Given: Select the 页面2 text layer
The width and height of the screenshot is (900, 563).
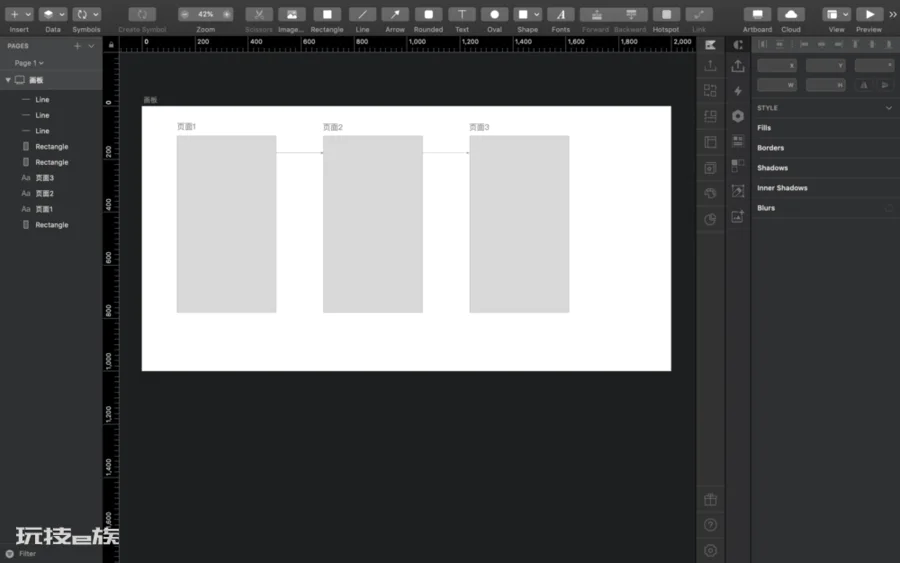Looking at the screenshot, I should [44, 193].
